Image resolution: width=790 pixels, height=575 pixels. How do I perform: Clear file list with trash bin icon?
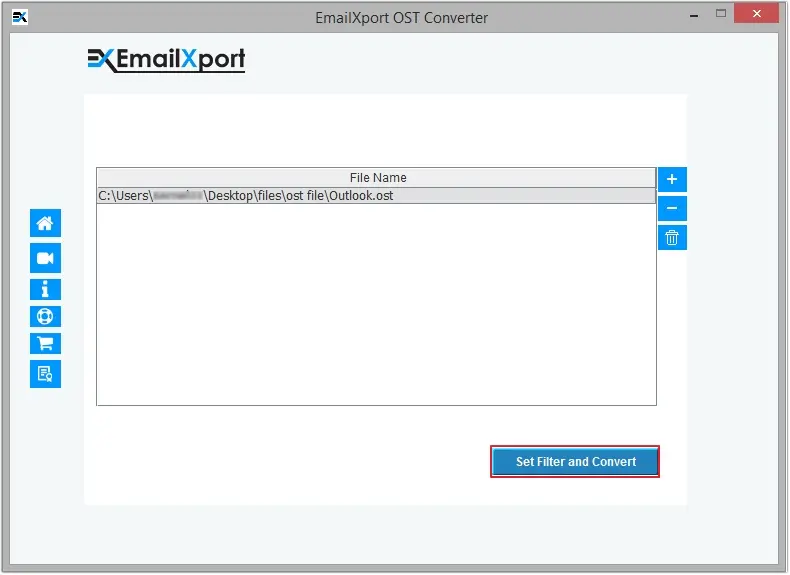pos(672,237)
